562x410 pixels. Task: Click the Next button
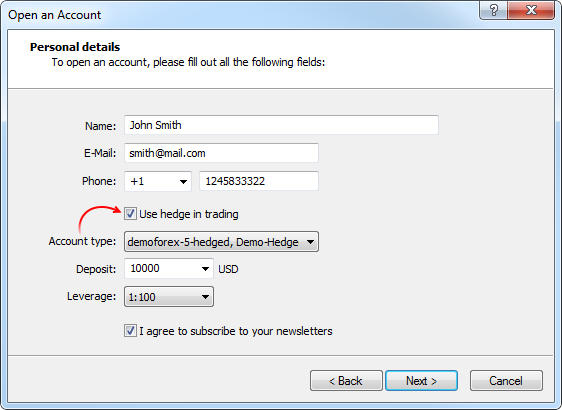pyautogui.click(x=421, y=381)
